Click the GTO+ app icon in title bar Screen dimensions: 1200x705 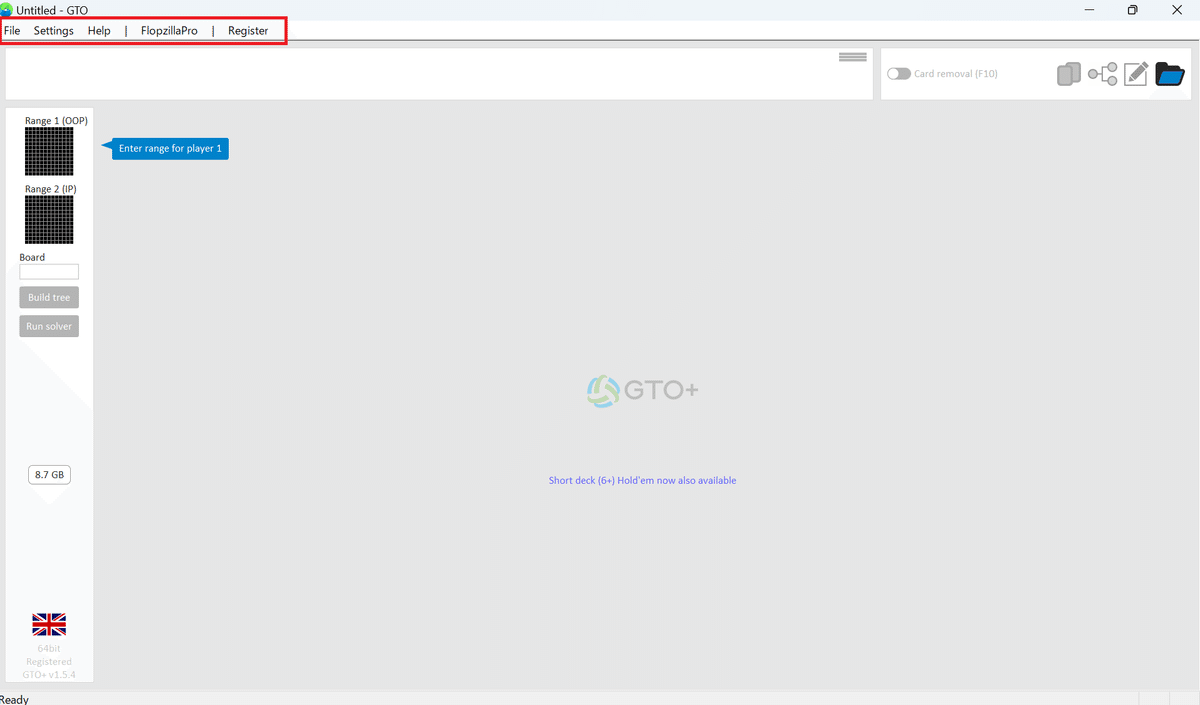pos(6,10)
